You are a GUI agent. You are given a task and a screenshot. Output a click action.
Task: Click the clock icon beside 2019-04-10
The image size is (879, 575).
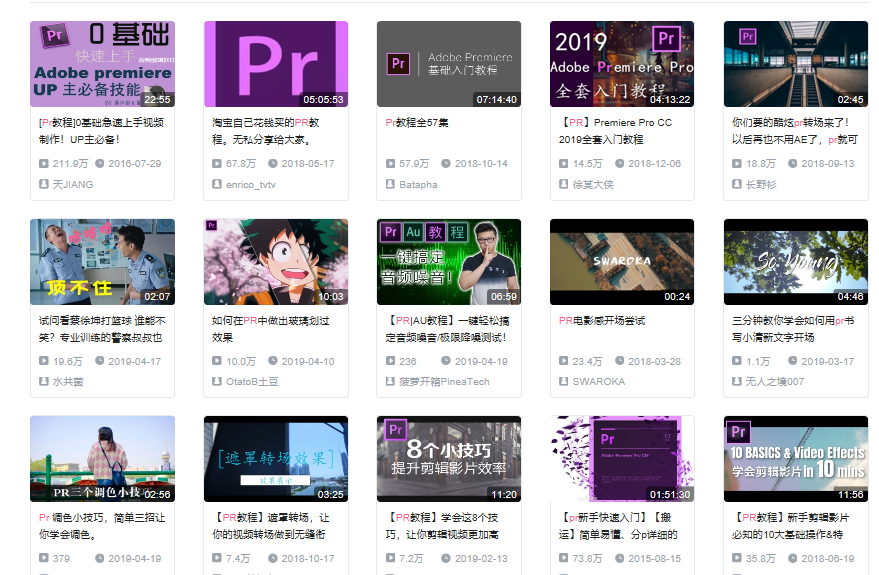point(272,361)
